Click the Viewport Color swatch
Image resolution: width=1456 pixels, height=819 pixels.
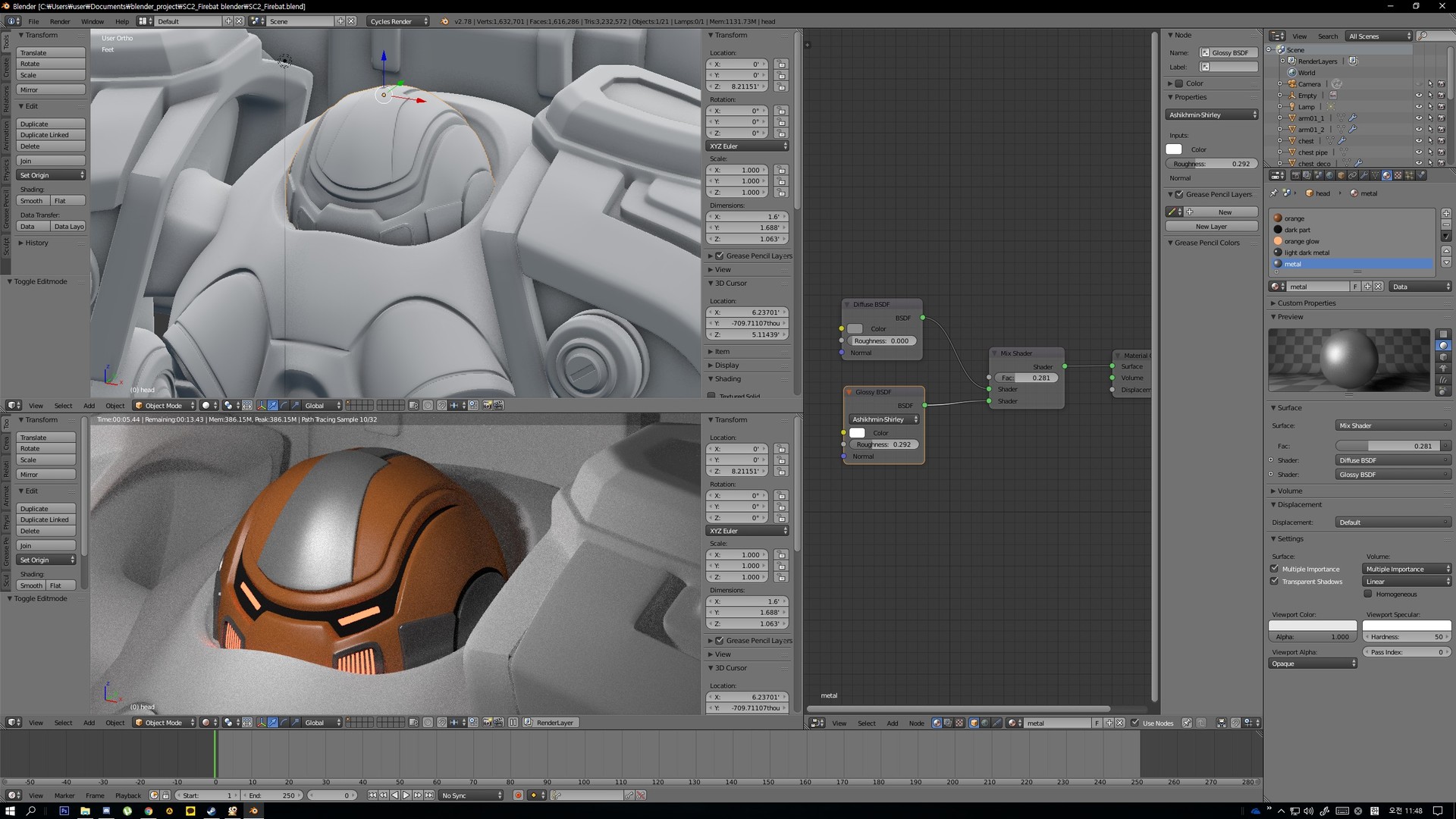tap(1312, 625)
